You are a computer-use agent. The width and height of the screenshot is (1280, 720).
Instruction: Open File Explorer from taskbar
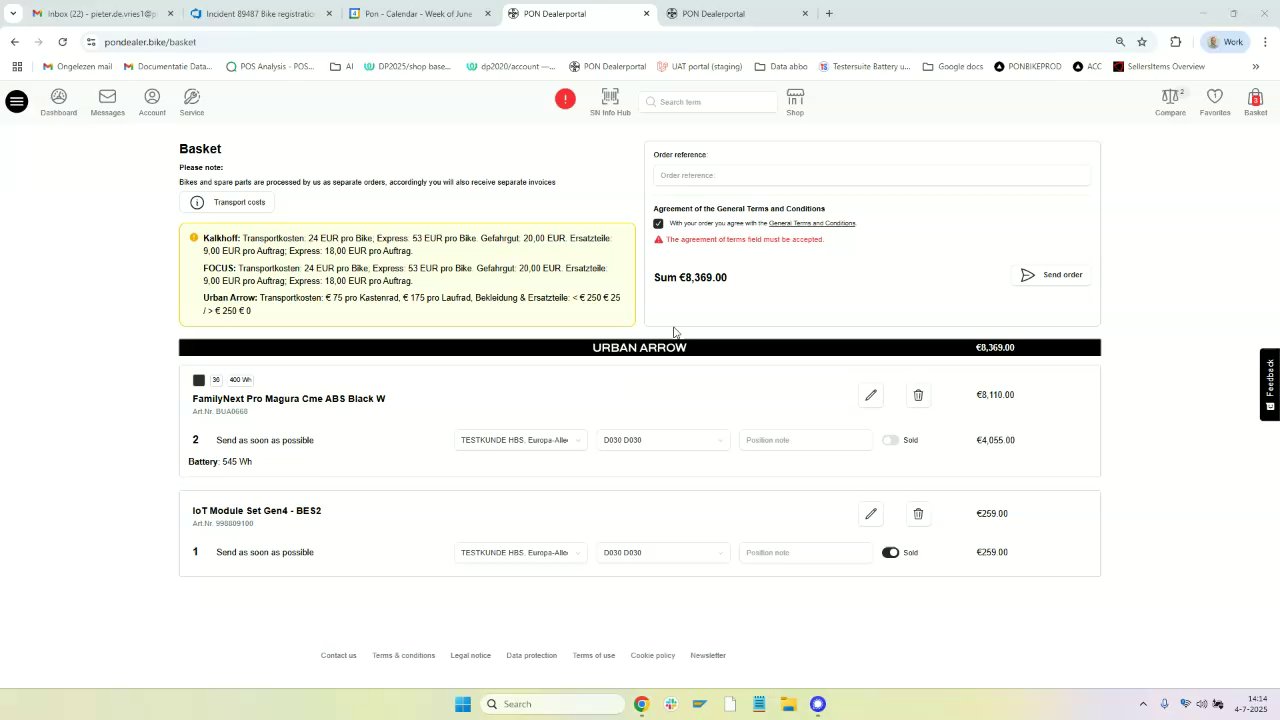[x=788, y=704]
